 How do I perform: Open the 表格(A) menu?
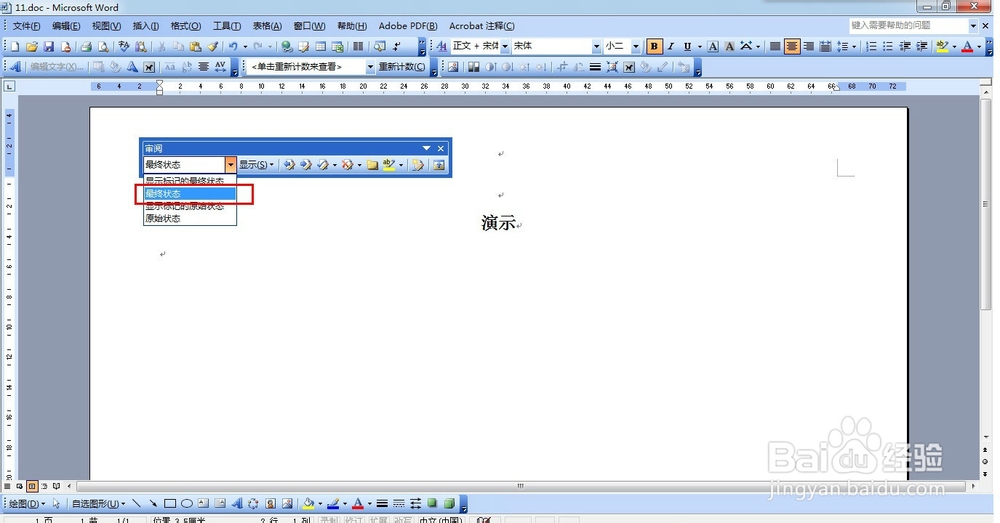click(x=267, y=26)
